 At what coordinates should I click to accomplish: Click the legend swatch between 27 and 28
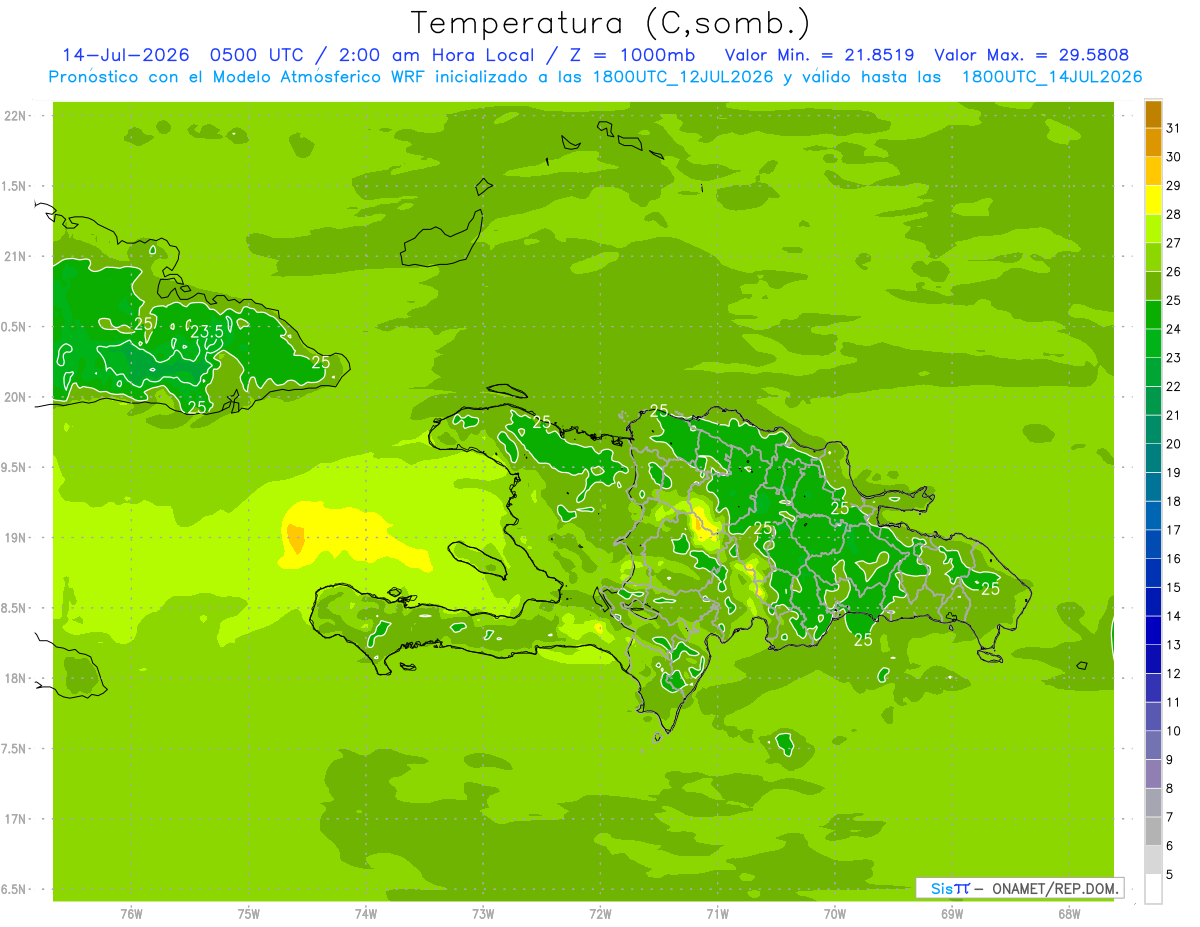[1153, 228]
